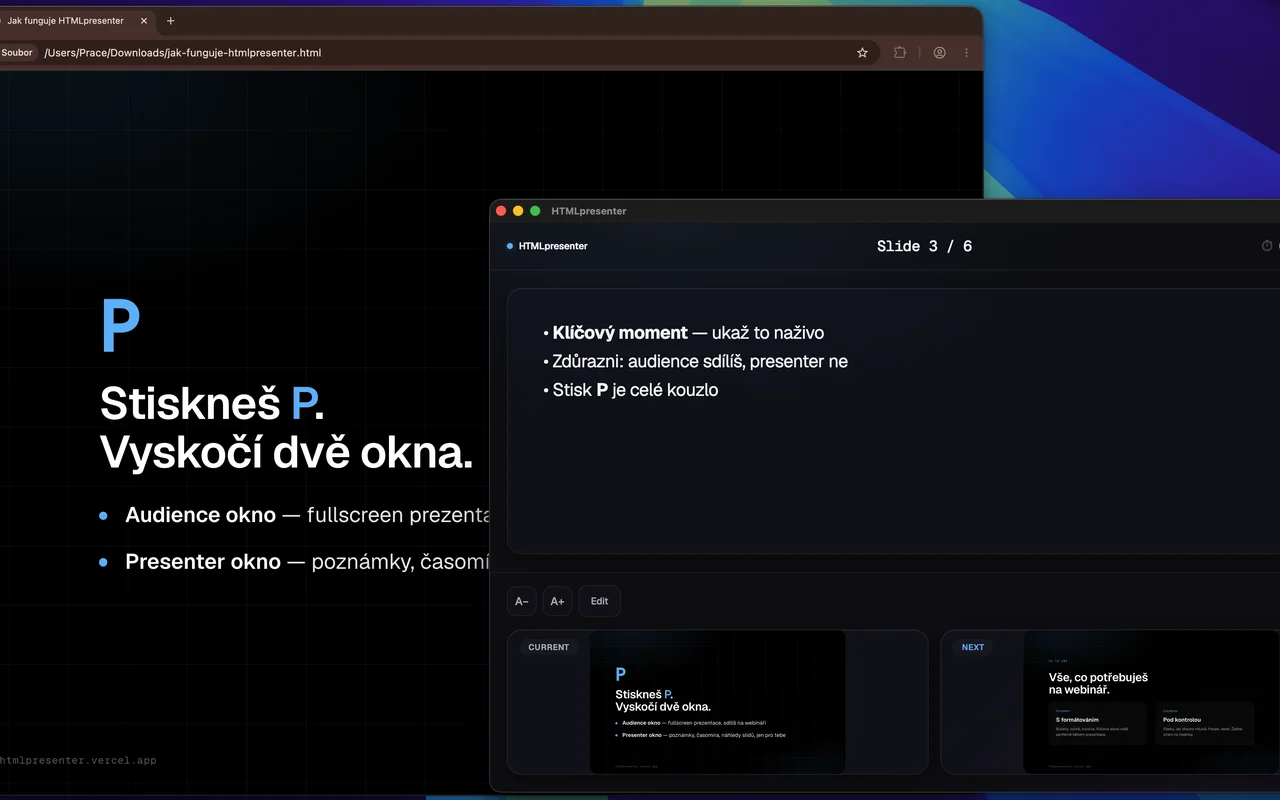This screenshot has width=1280, height=800.
Task: Click the large blue P letter on slide
Action: tap(120, 325)
